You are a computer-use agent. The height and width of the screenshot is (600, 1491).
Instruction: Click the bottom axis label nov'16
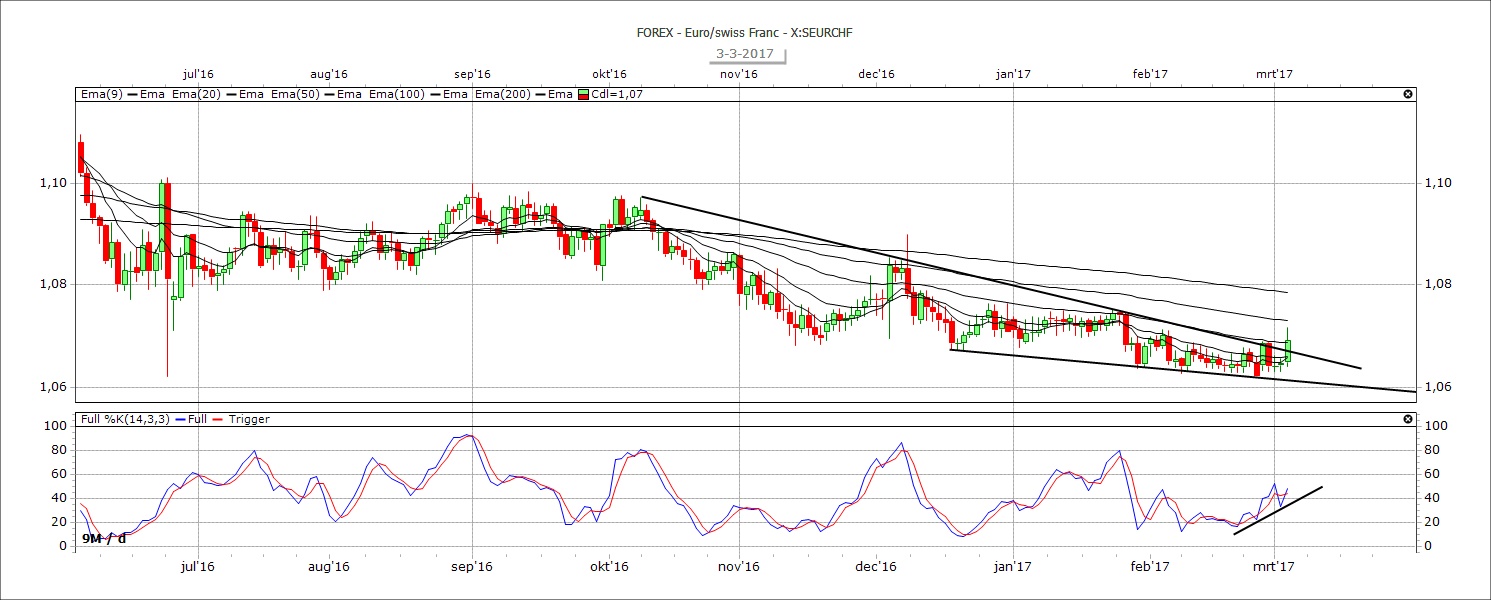738,566
